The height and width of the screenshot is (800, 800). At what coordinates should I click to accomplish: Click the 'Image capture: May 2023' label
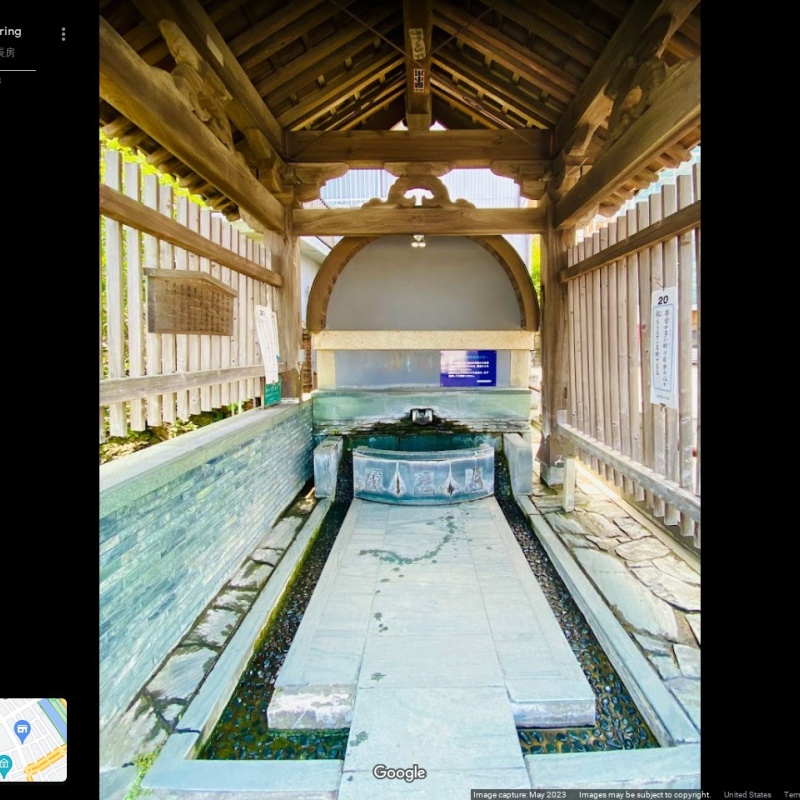click(520, 795)
